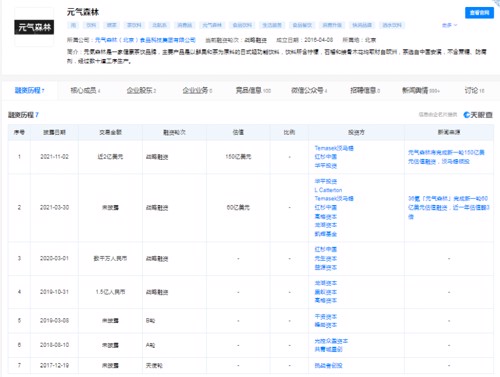Open first-row Temasek淡马锡 investor link
500x377 pixels.
pos(334,148)
